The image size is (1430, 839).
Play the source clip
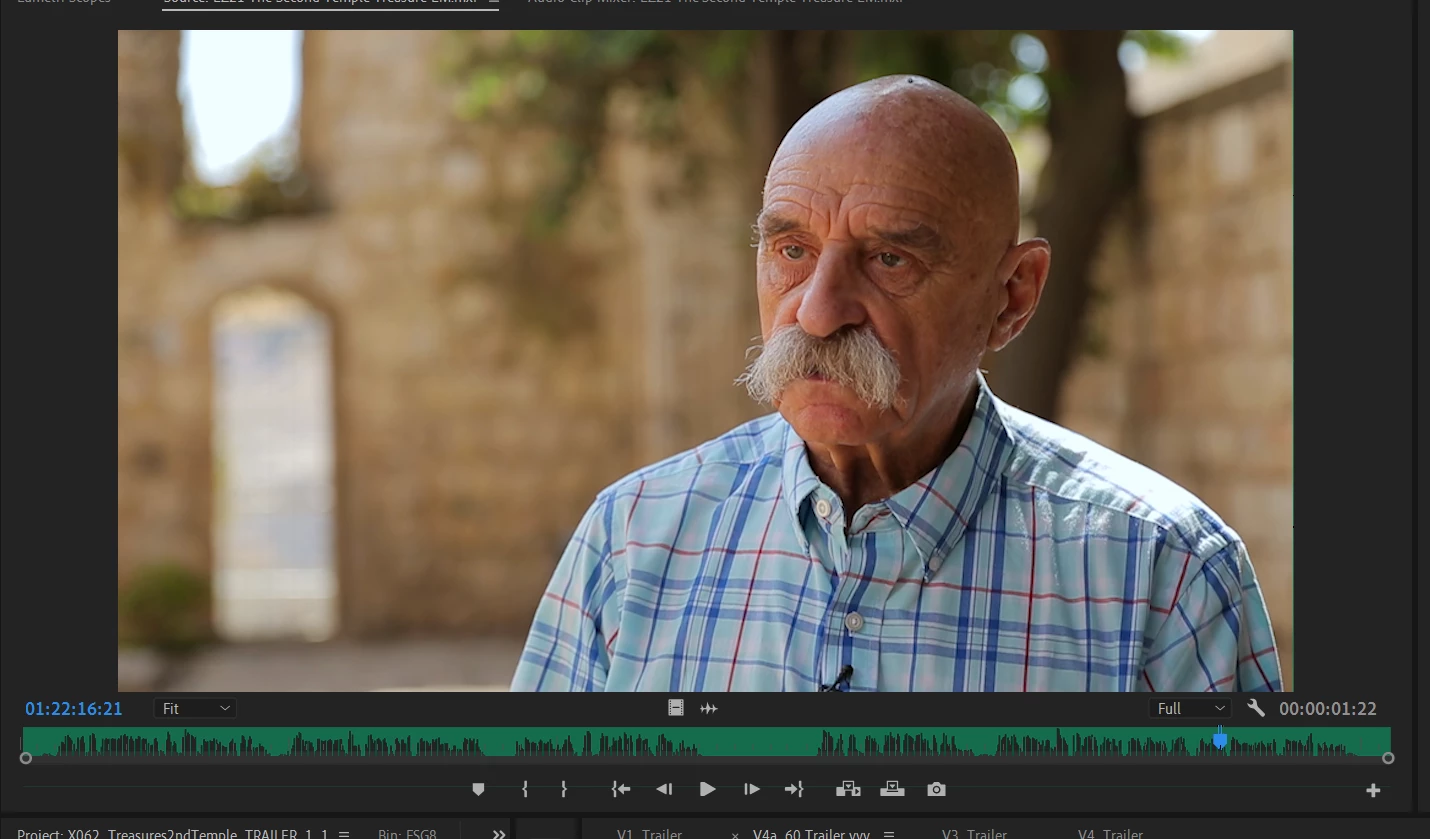(707, 789)
